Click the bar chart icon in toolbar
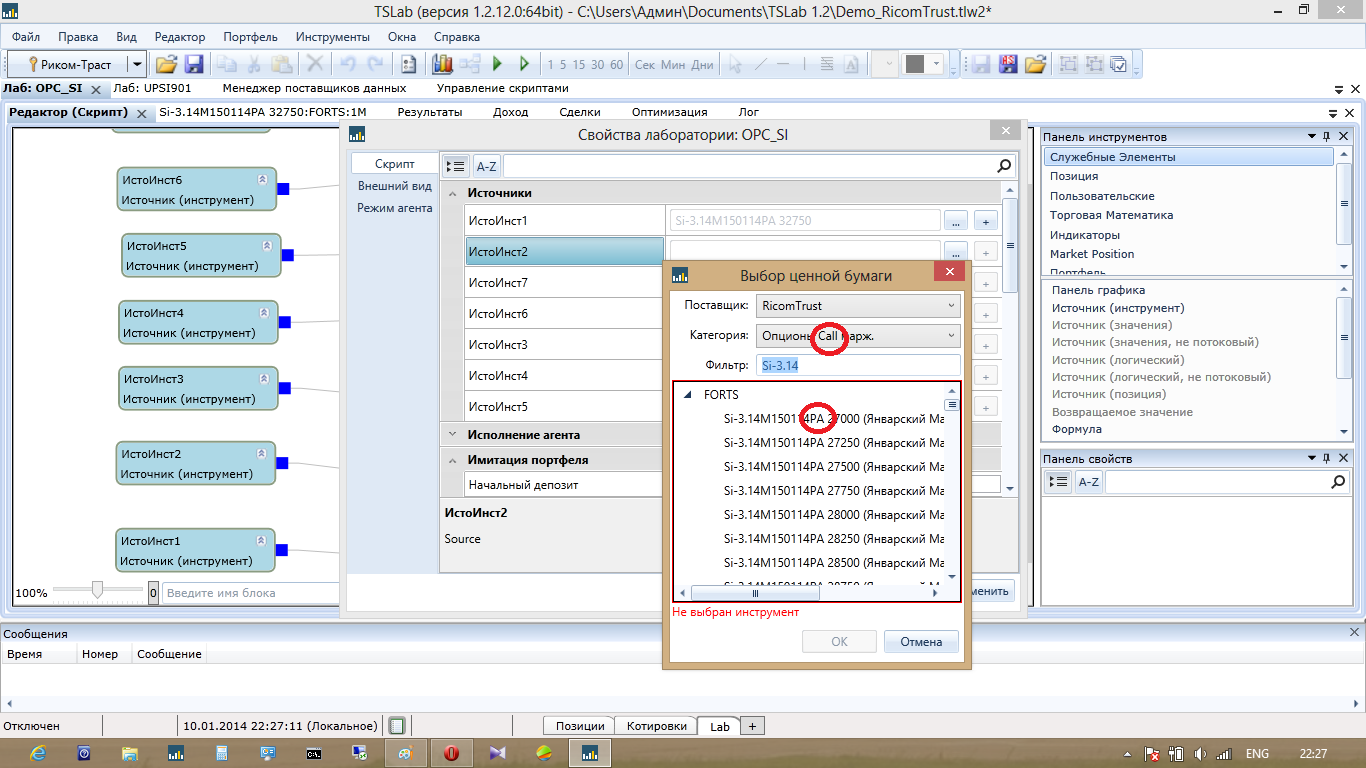Screen dimensions: 1366x768 coord(442,64)
